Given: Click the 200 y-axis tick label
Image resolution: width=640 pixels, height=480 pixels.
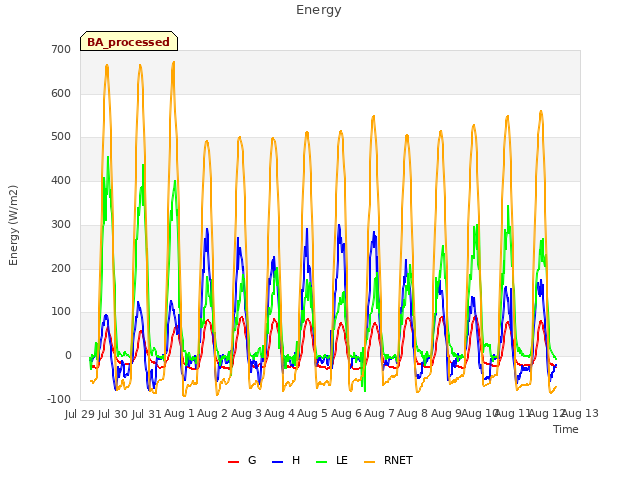Looking at the screenshot, I should [x=61, y=268].
